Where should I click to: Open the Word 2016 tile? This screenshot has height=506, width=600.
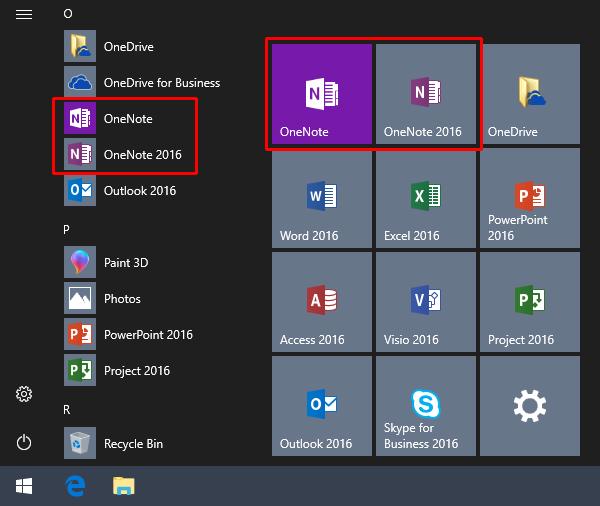coord(321,200)
